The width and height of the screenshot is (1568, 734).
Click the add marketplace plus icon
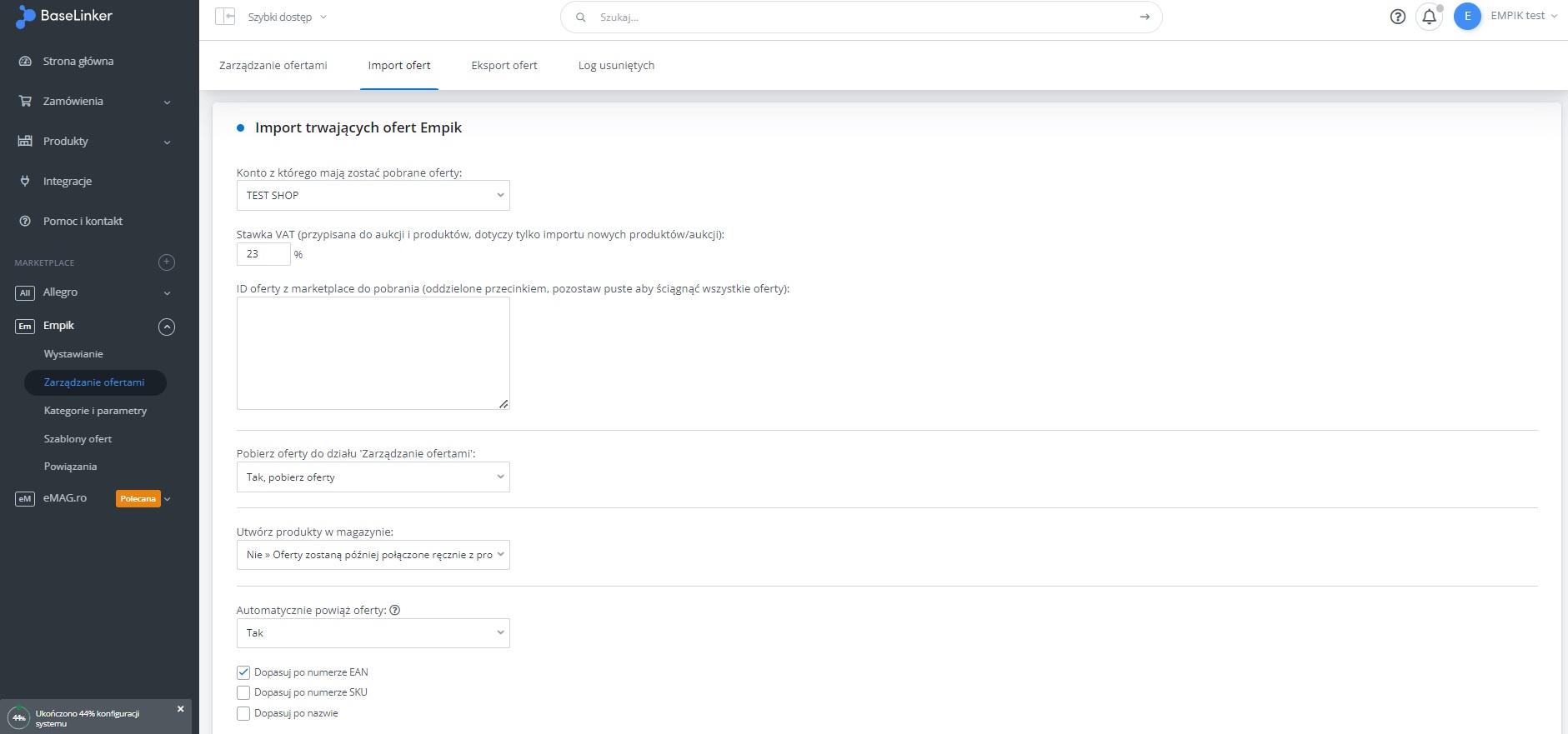coord(167,262)
